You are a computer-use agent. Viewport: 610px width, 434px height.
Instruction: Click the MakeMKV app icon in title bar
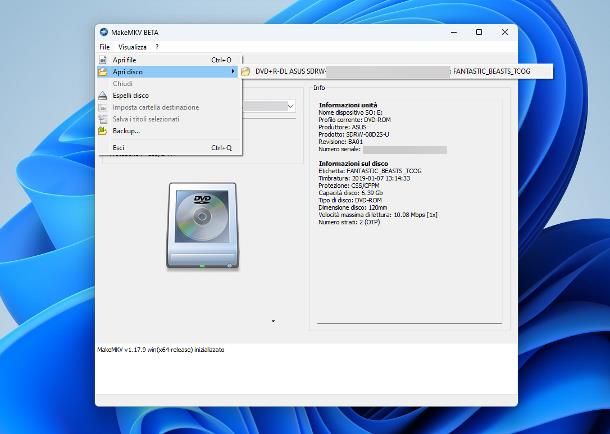click(103, 32)
